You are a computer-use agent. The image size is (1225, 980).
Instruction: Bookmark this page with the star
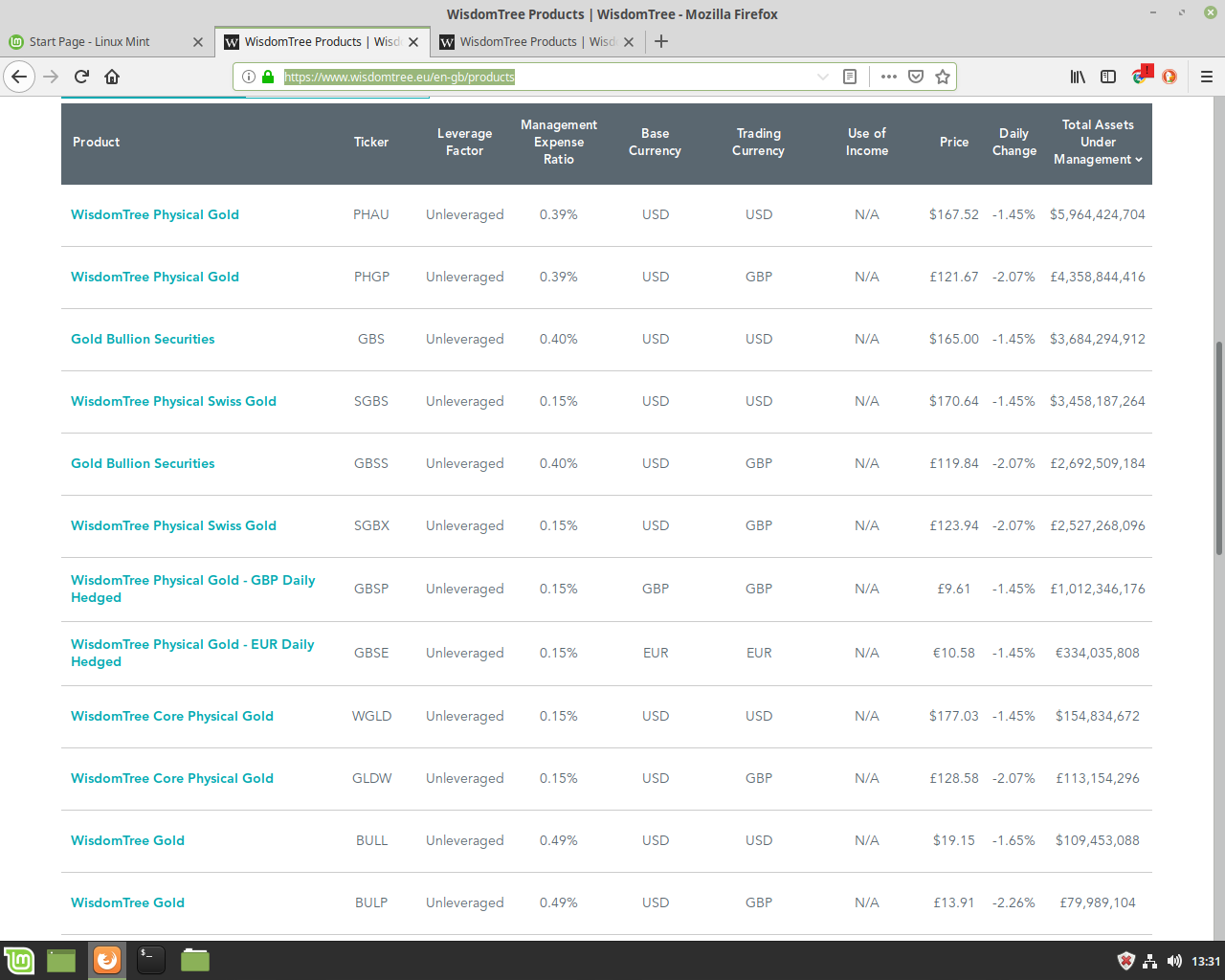coord(943,77)
